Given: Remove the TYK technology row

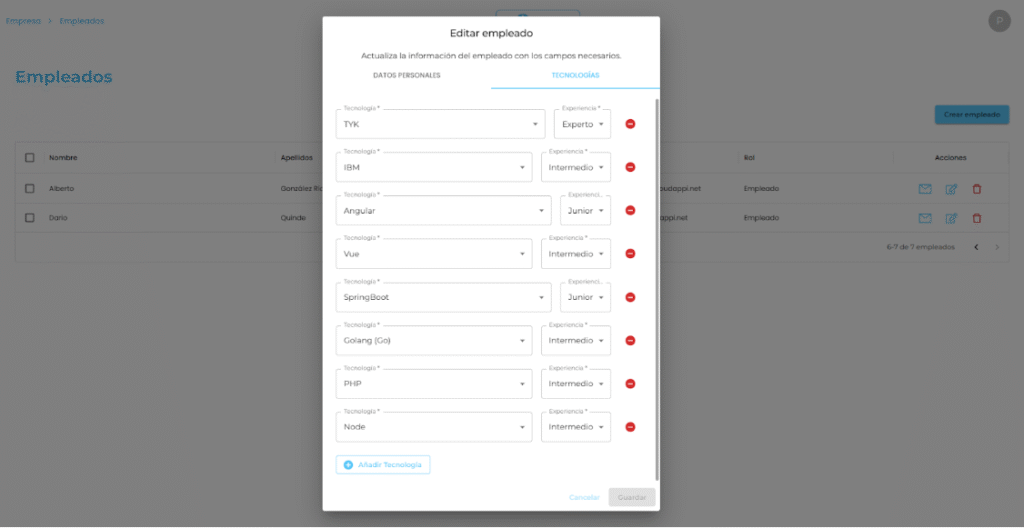Looking at the screenshot, I should tap(630, 124).
